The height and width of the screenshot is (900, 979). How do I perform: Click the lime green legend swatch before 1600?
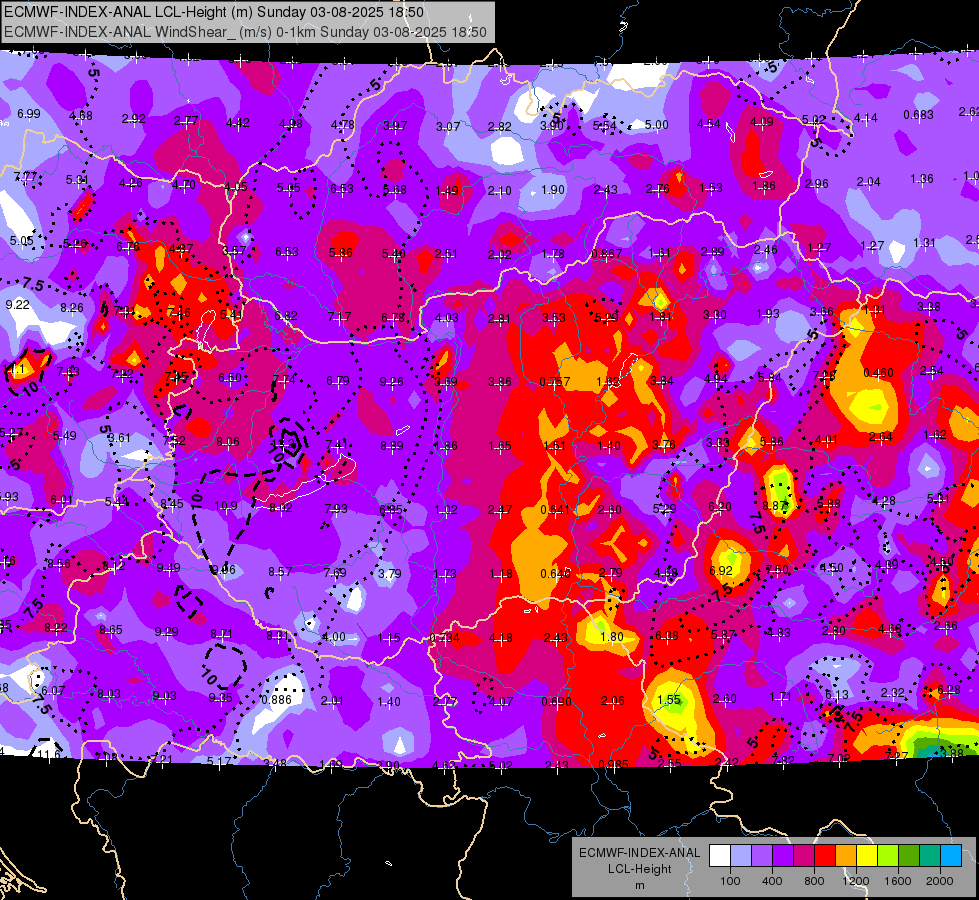[x=888, y=855]
